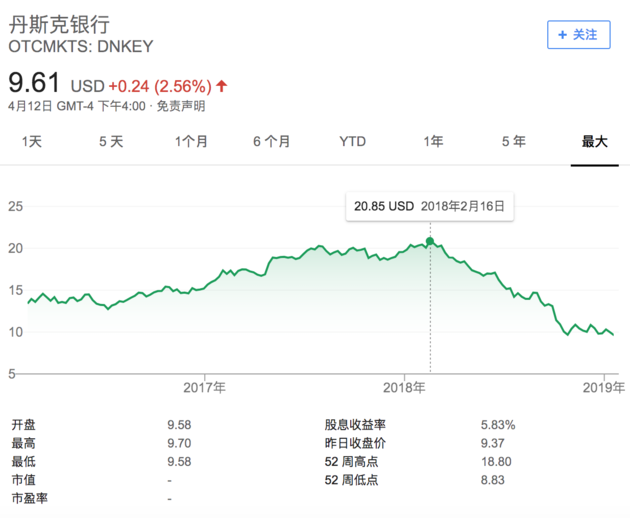Select the 最大 max range tab
The height and width of the screenshot is (518, 630).
(x=595, y=142)
